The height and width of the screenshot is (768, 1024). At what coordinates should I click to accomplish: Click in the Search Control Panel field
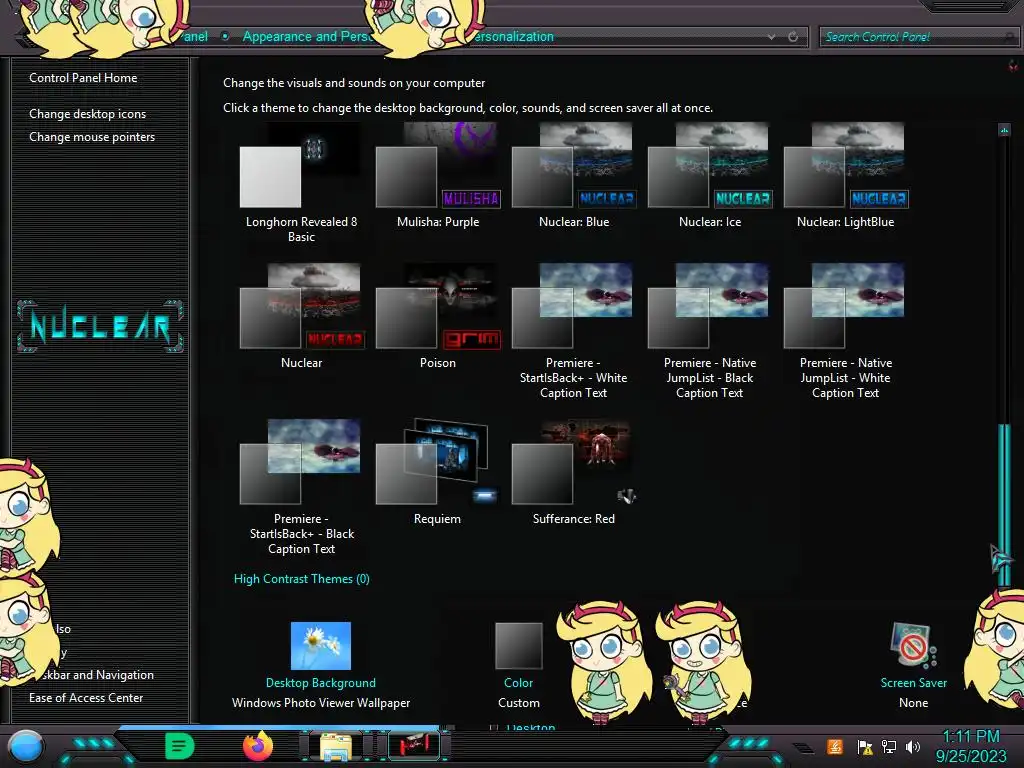coord(918,37)
